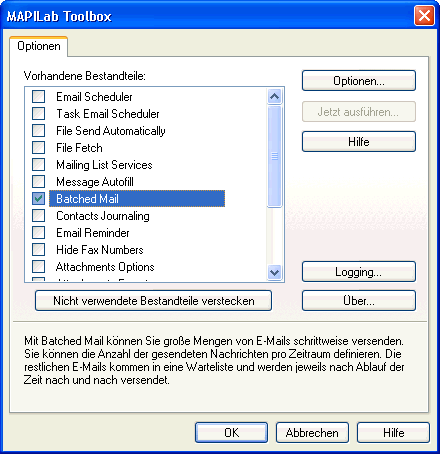
Task: Enable the Email Scheduler checkbox
Action: pos(38,97)
